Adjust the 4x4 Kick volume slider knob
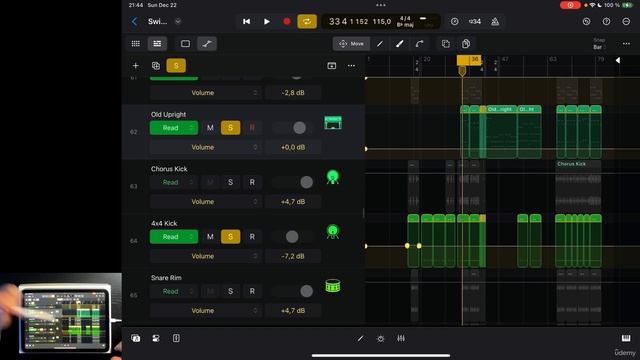Viewport: 640px width, 360px height. coord(292,237)
